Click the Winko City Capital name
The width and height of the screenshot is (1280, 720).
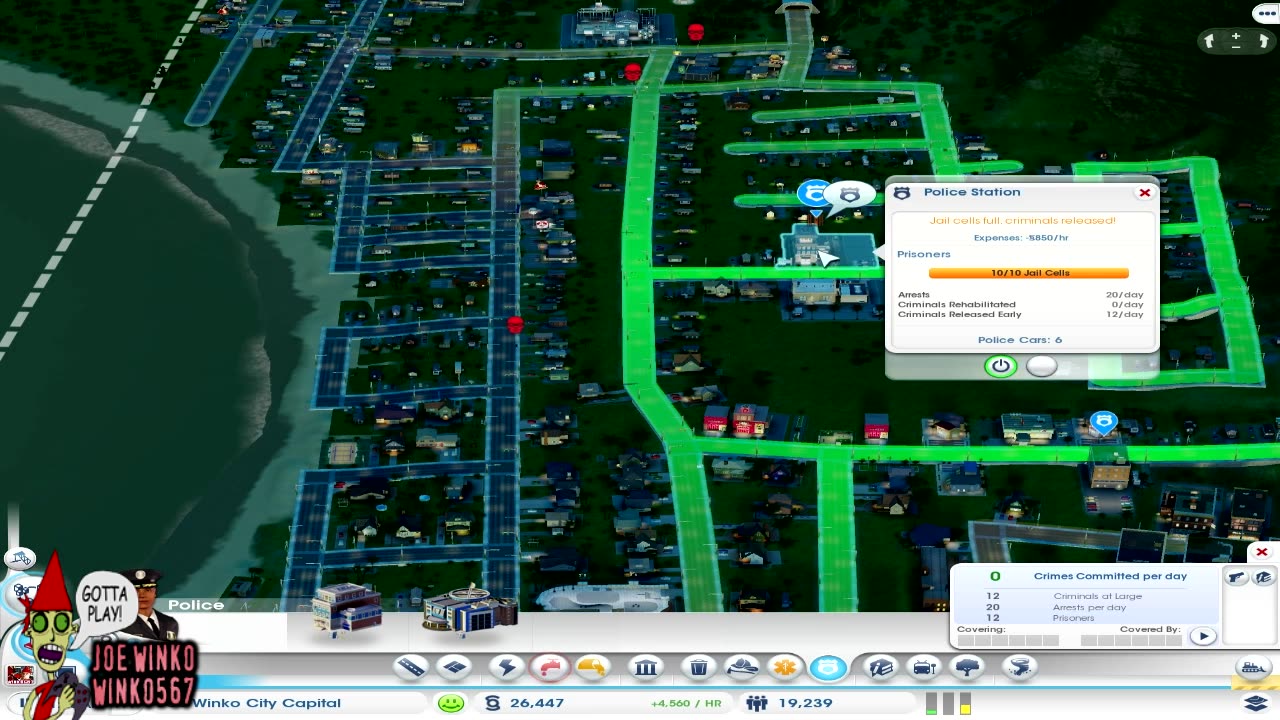[267, 703]
